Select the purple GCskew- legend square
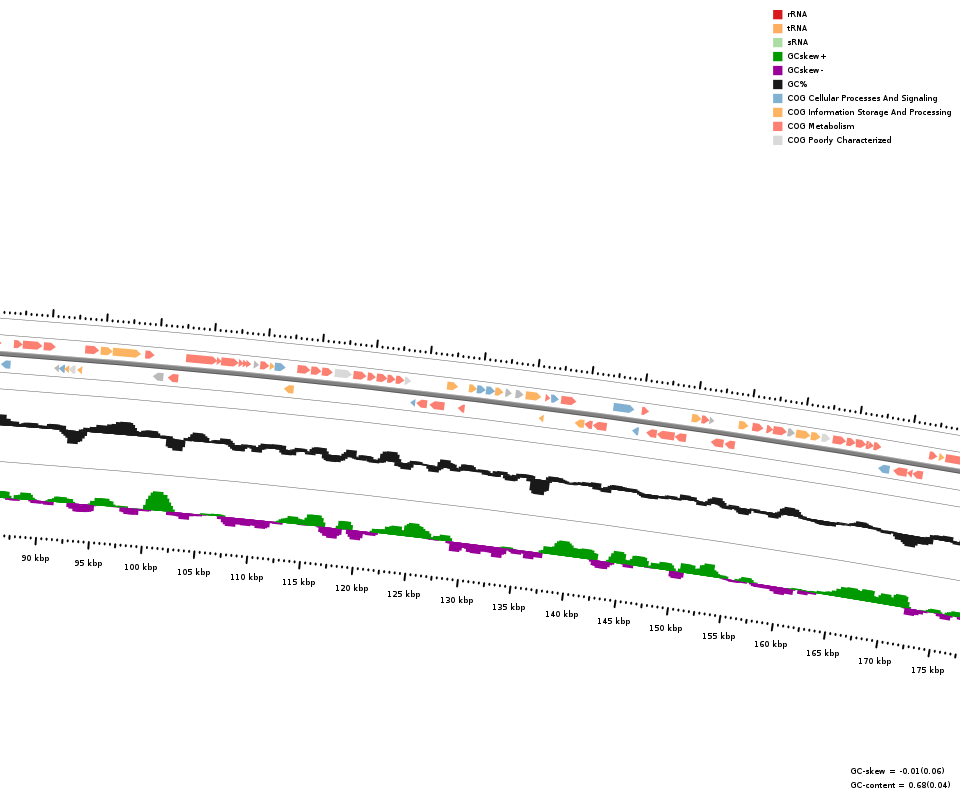The height and width of the screenshot is (800, 960). coord(777,70)
